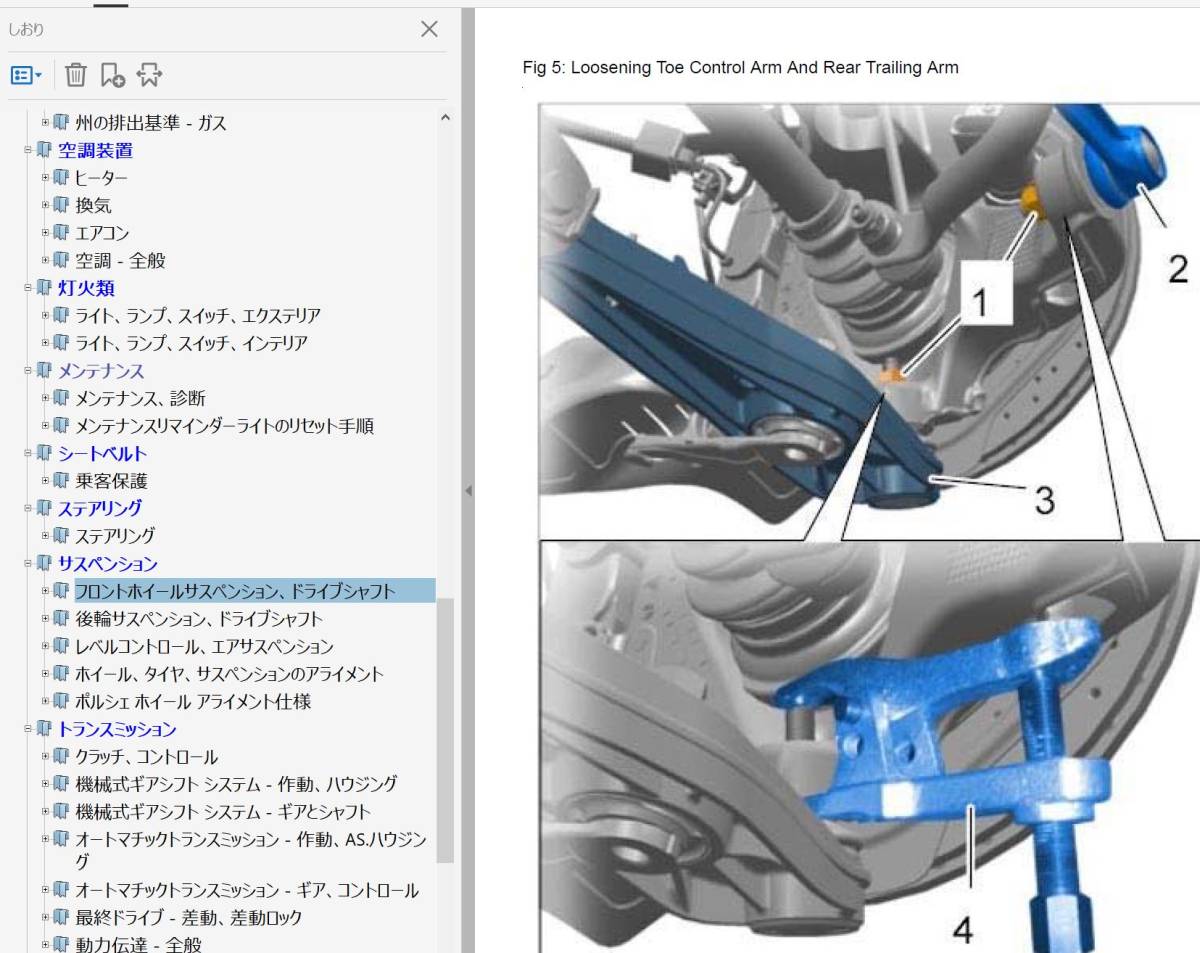Collapse the 灯火類 section
This screenshot has height=953, width=1200.
pyautogui.click(x=29, y=288)
